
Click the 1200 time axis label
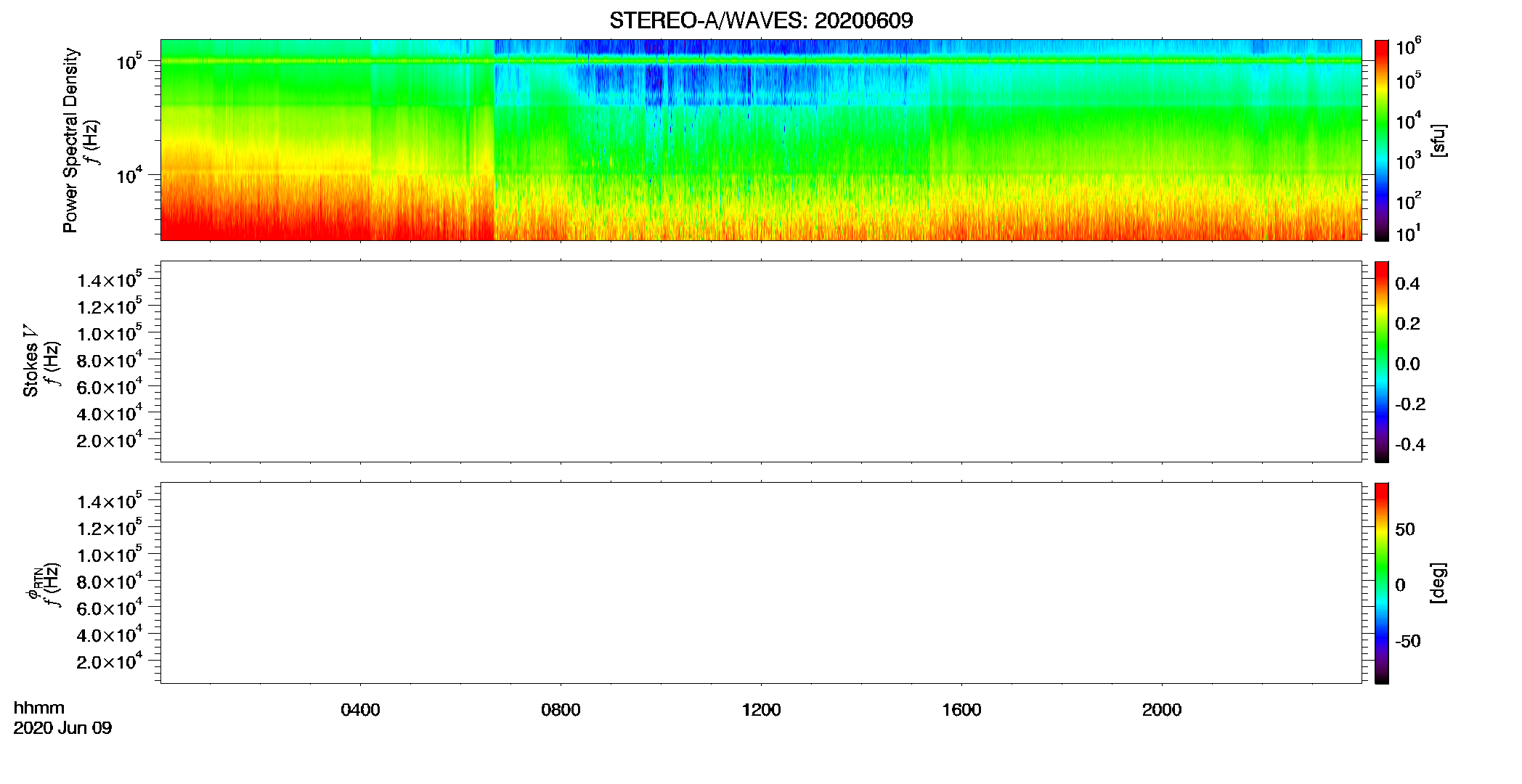pyautogui.click(x=761, y=710)
